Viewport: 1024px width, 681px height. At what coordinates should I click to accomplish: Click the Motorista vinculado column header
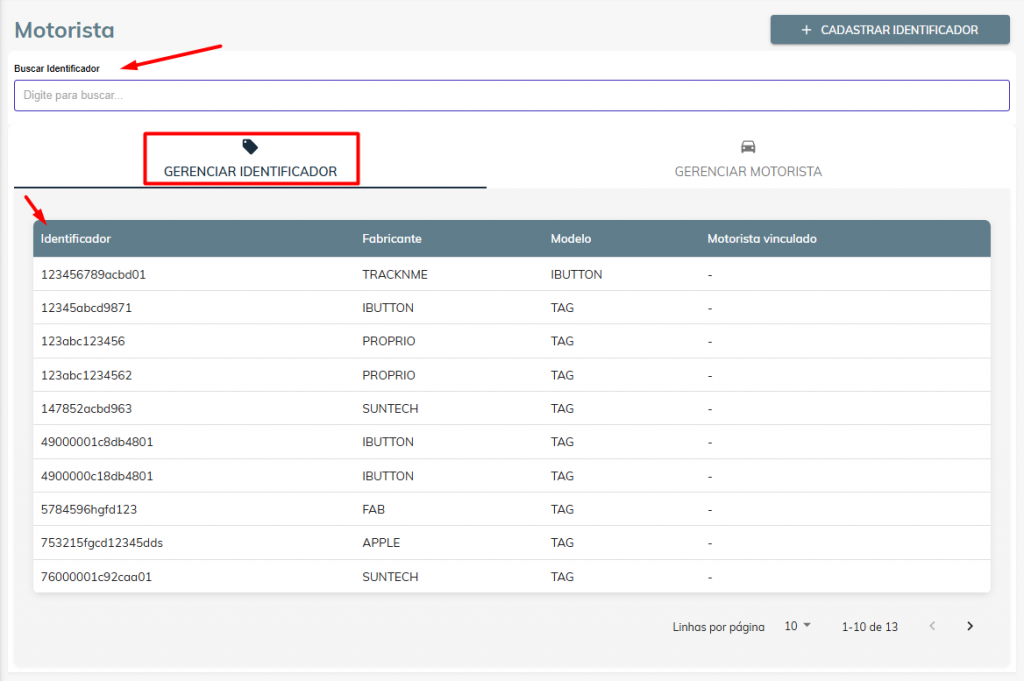[x=762, y=239]
